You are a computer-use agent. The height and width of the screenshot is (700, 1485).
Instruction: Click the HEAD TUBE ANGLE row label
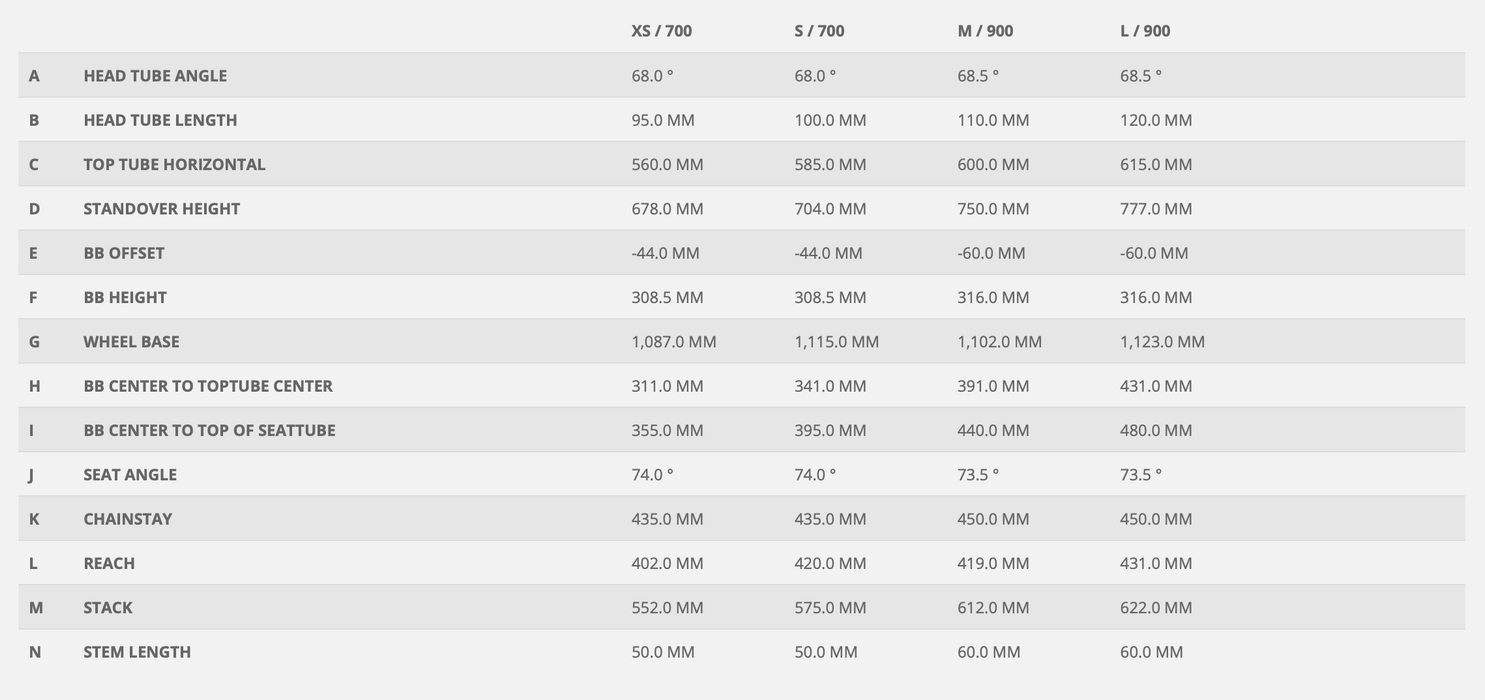pos(155,76)
